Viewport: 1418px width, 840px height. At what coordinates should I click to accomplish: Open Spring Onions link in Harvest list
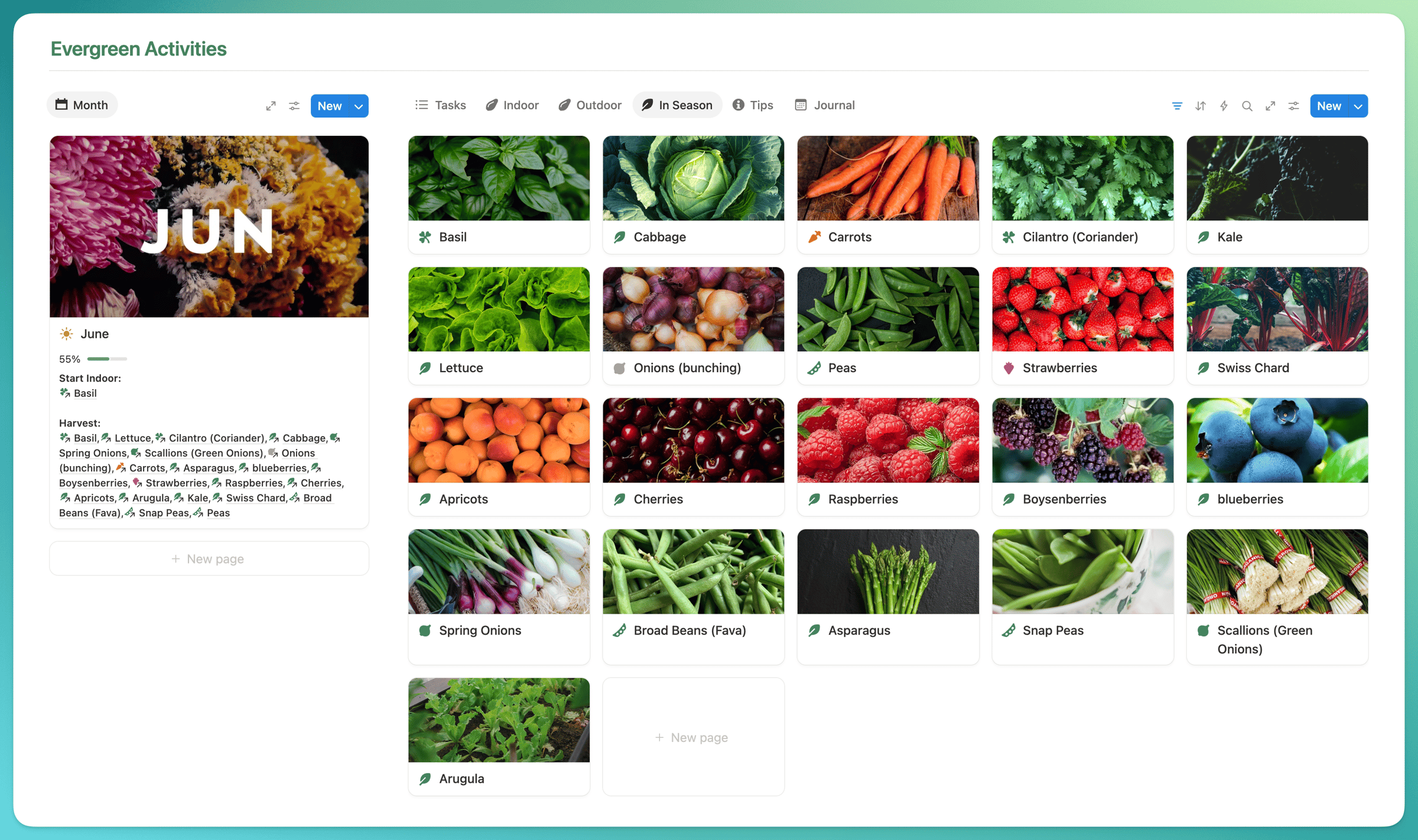click(93, 453)
